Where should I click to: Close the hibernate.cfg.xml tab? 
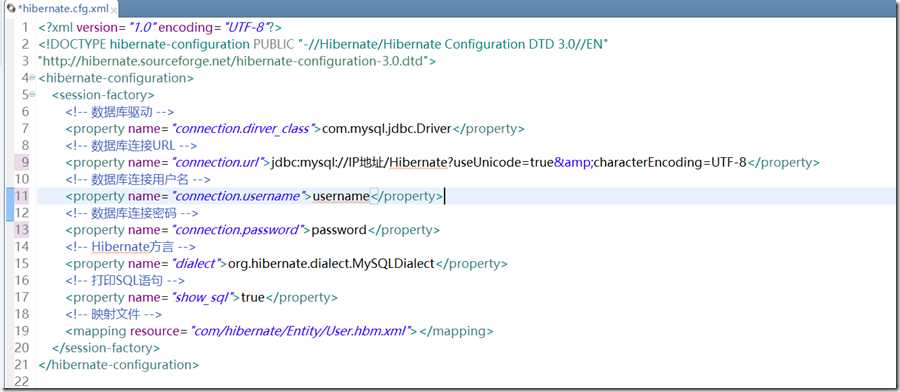(114, 10)
